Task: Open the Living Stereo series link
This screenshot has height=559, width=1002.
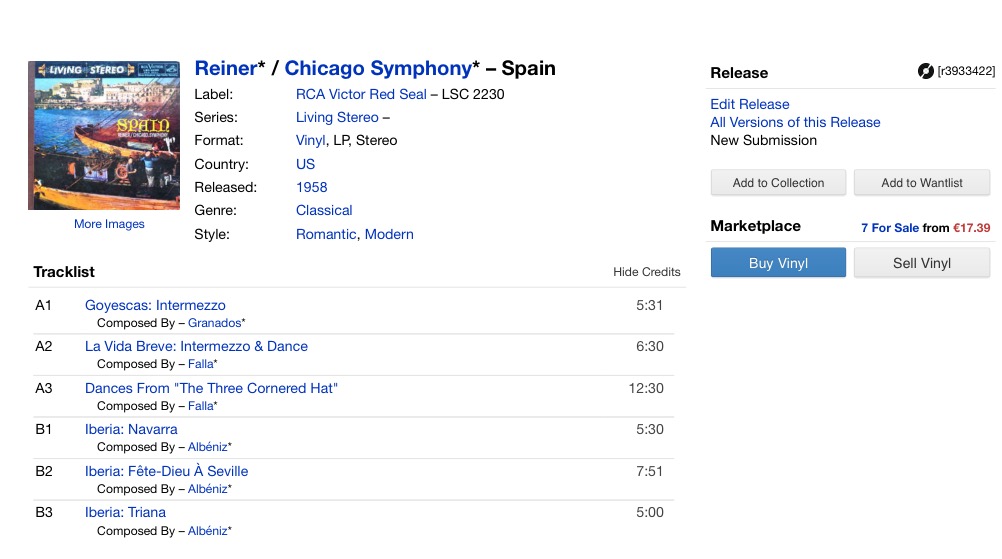Action: [x=337, y=117]
